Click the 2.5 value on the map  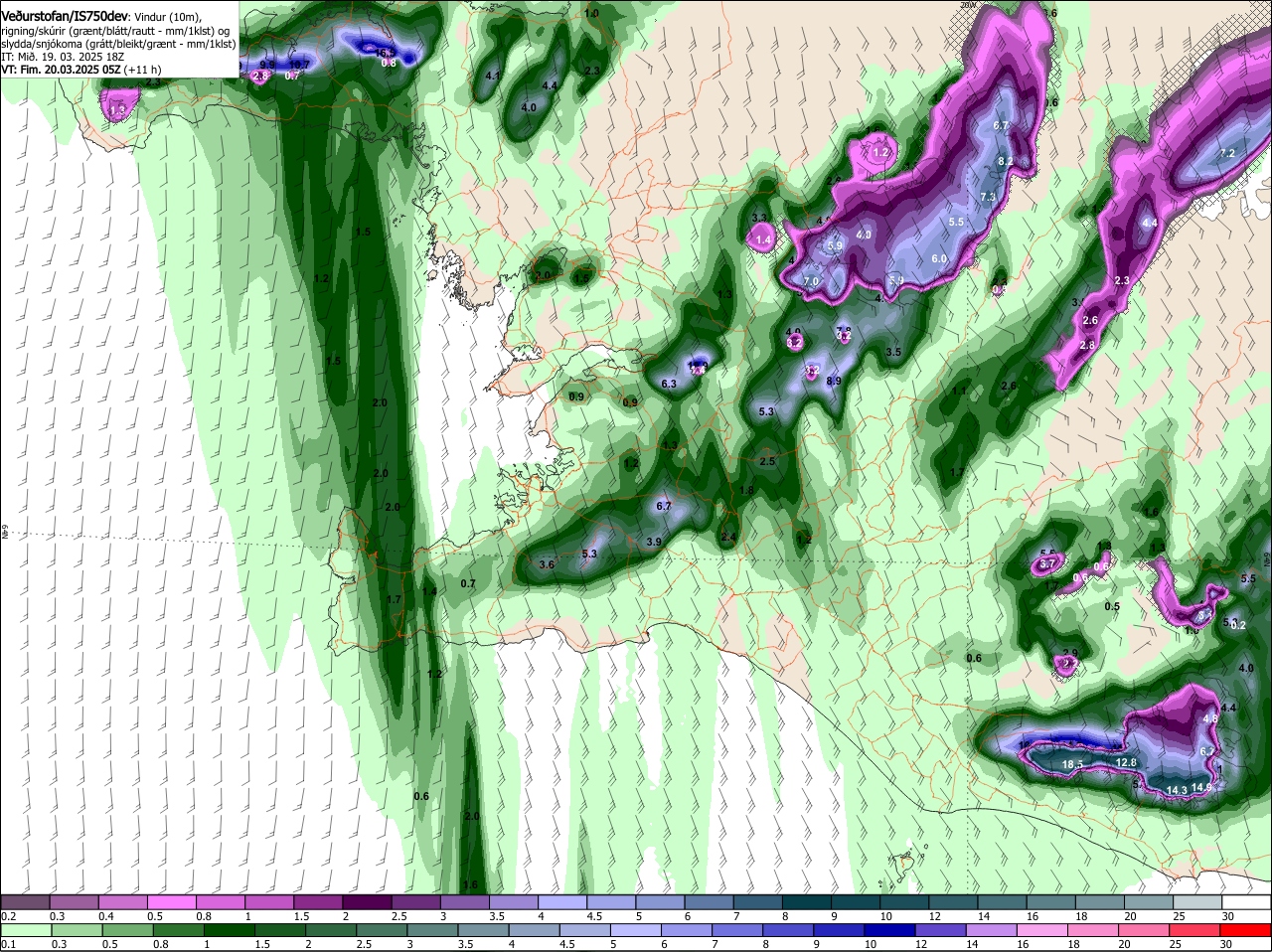tap(767, 461)
